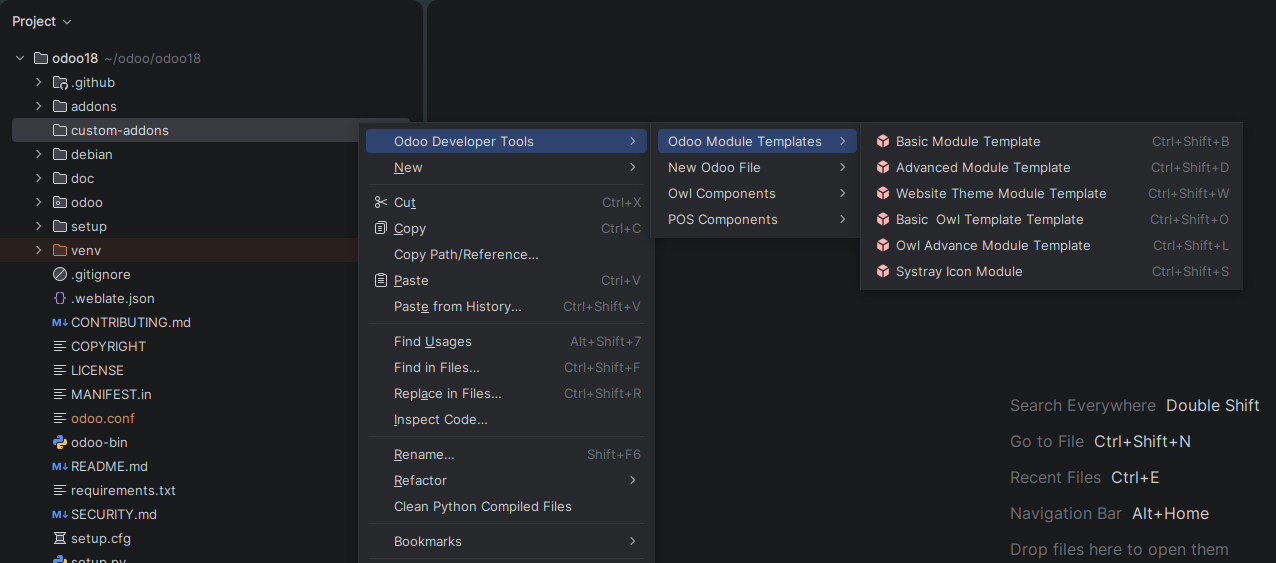Viewport: 1276px width, 563px height.
Task: Collapse the odoo18 root folder
Action: point(20,58)
